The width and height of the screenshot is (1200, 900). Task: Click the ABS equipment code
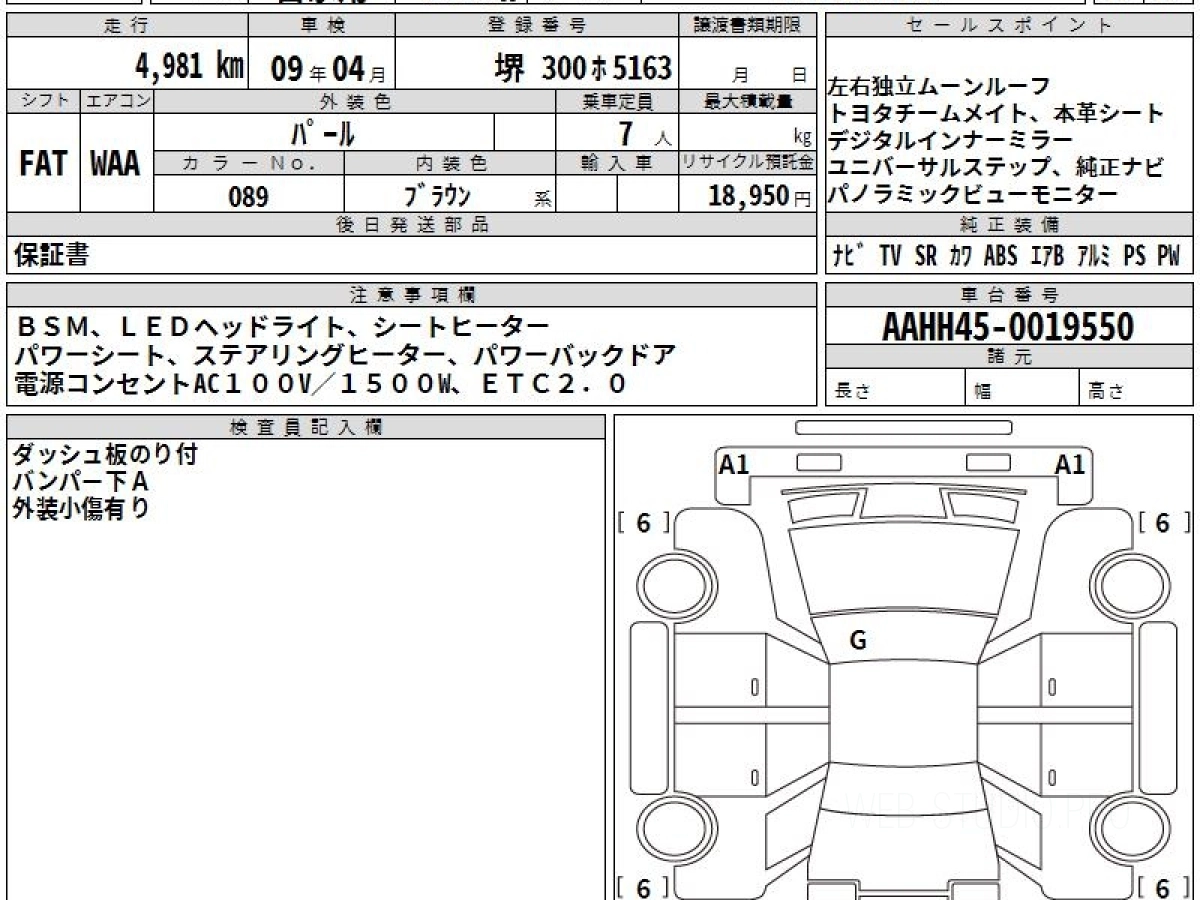[1000, 256]
